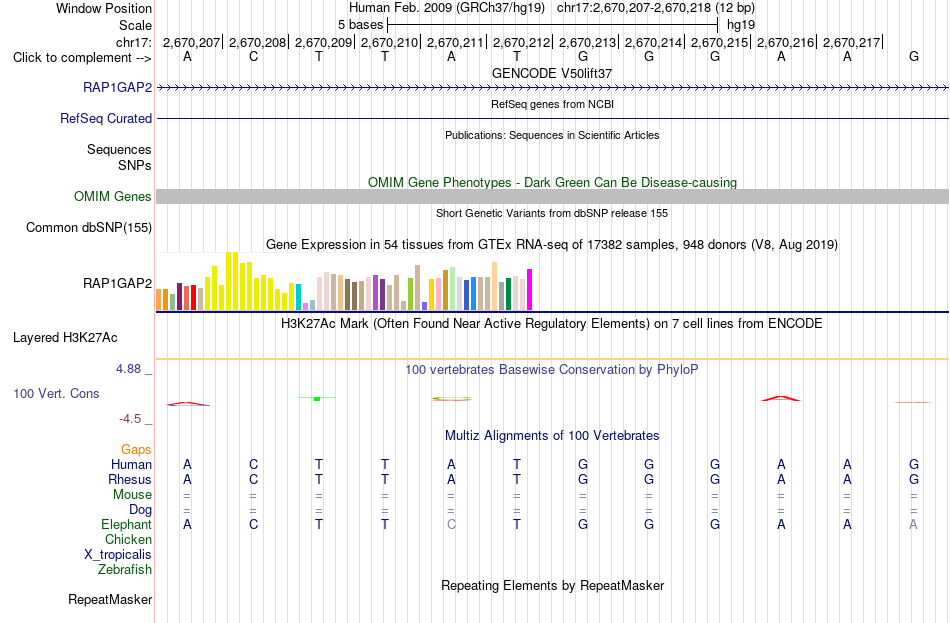Click the 5 bases scale bar

pyautogui.click(x=553, y=25)
